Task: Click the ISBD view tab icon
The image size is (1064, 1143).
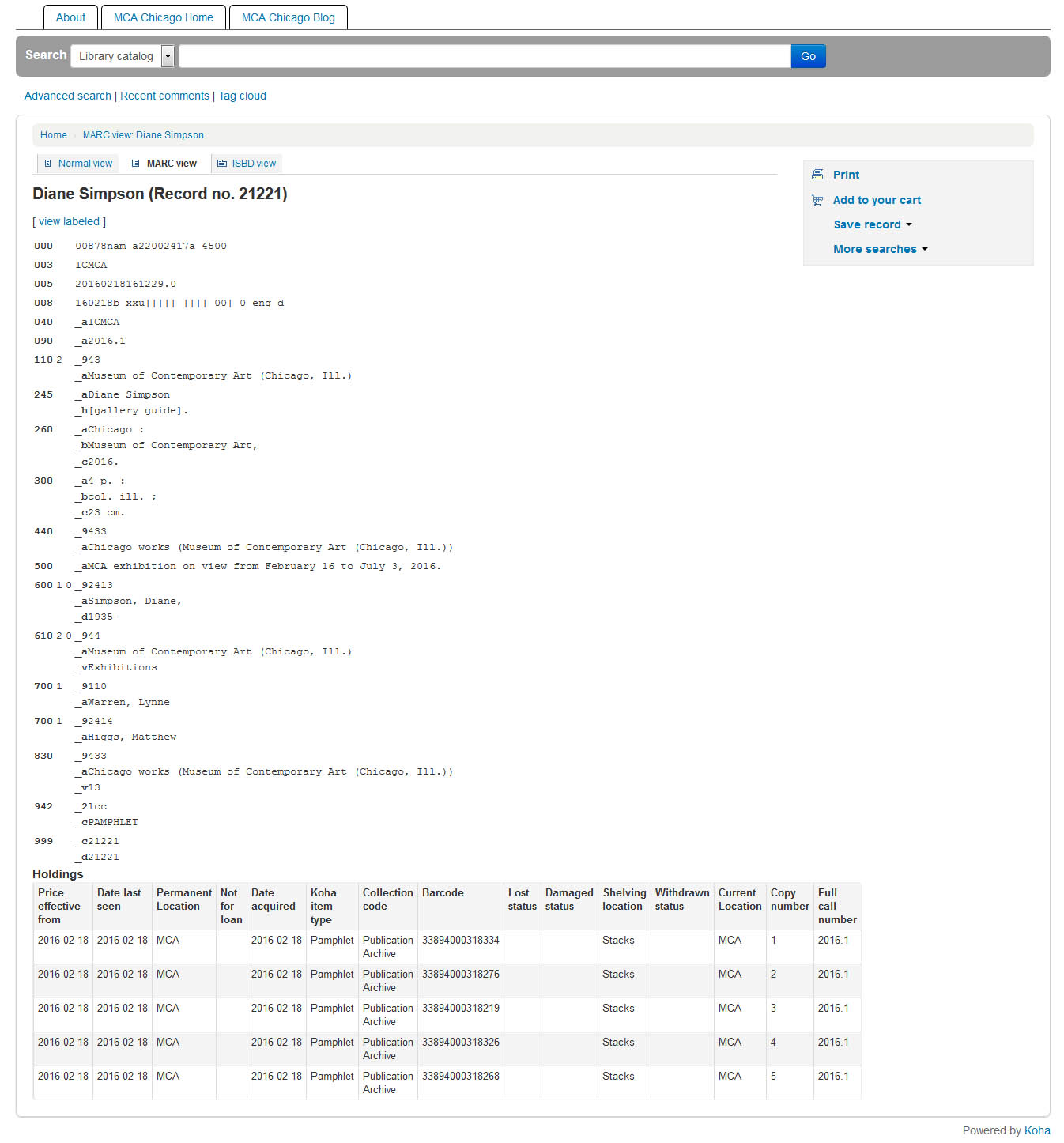Action: pyautogui.click(x=222, y=164)
